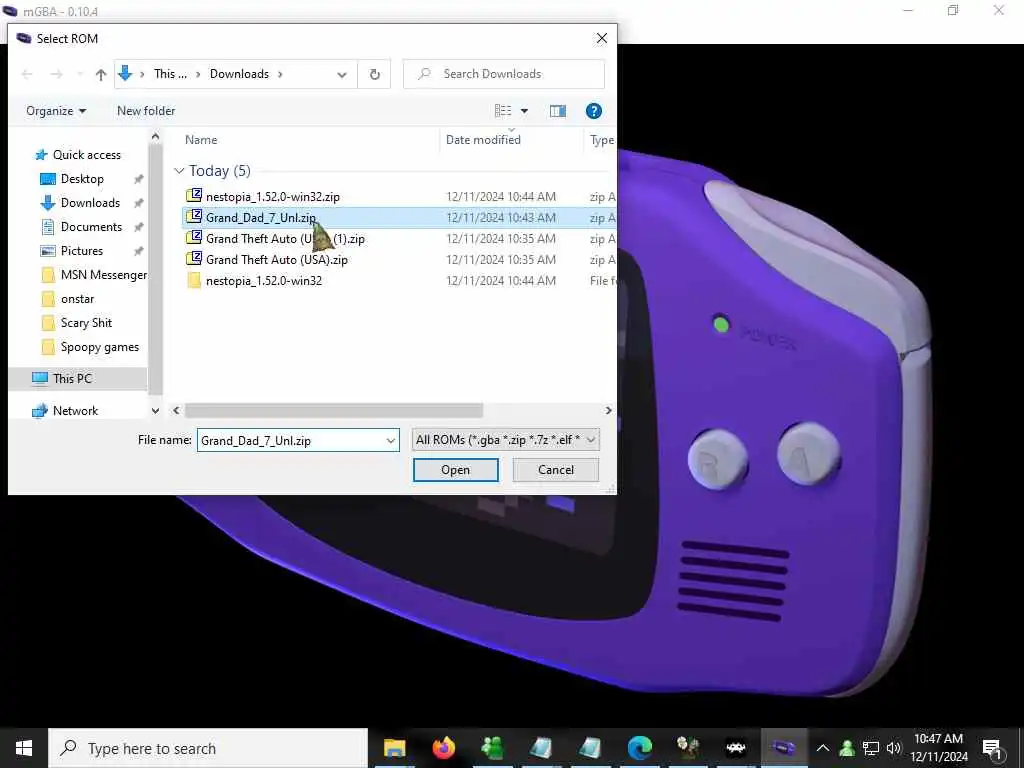This screenshot has width=1024, height=768.
Task: Collapse the Today (5) group
Action: (x=179, y=170)
